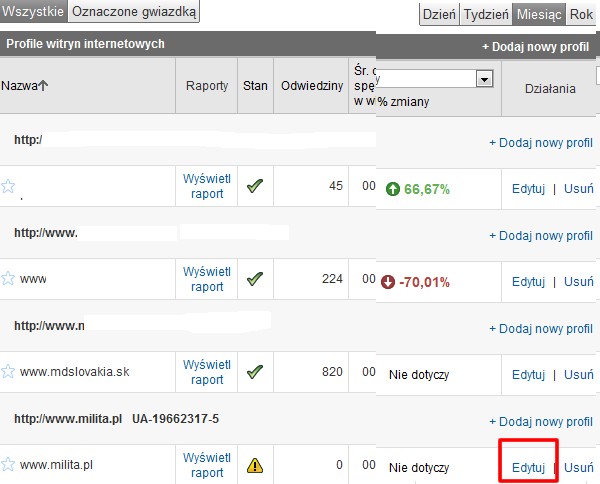Viewport: 600px width, 484px height.
Task: Click www.mdslovakia.sk profile name
Action: pyautogui.click(x=75, y=372)
